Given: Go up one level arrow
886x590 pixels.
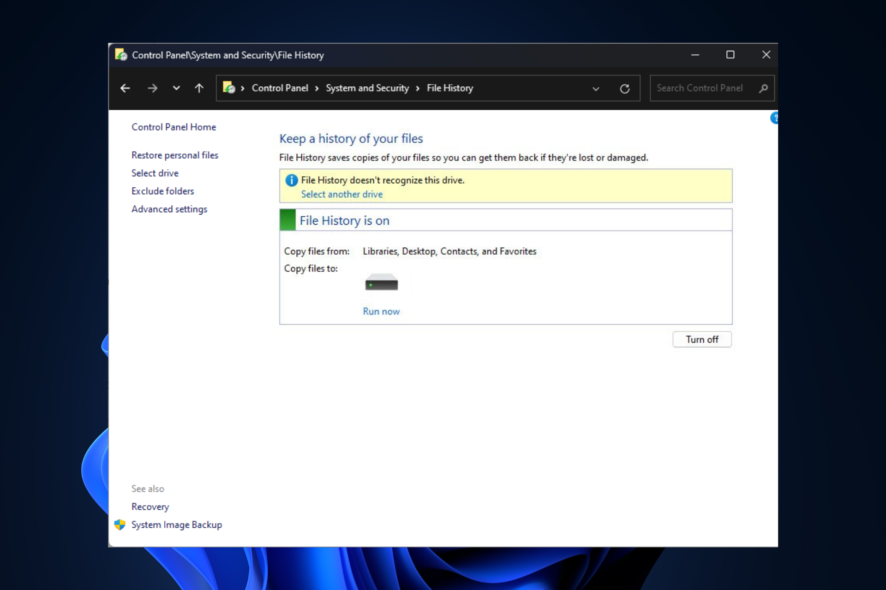Looking at the screenshot, I should [199, 88].
